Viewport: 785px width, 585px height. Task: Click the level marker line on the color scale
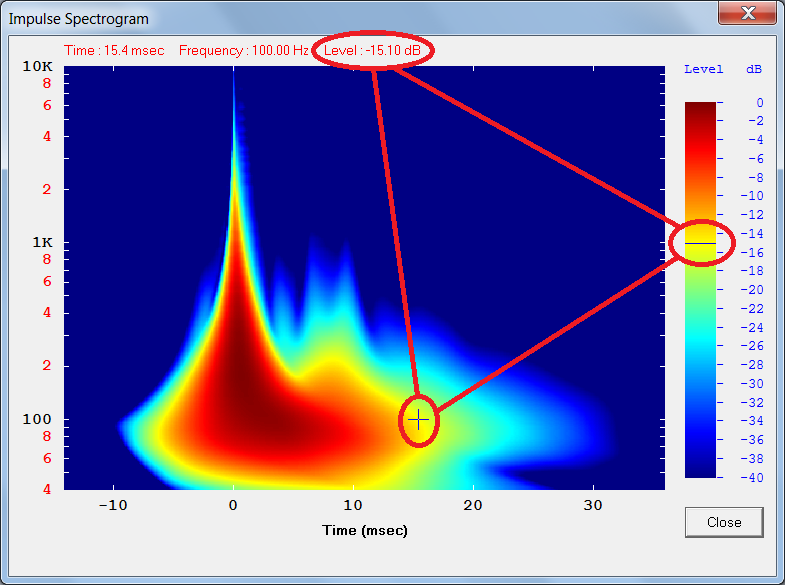(x=700, y=243)
